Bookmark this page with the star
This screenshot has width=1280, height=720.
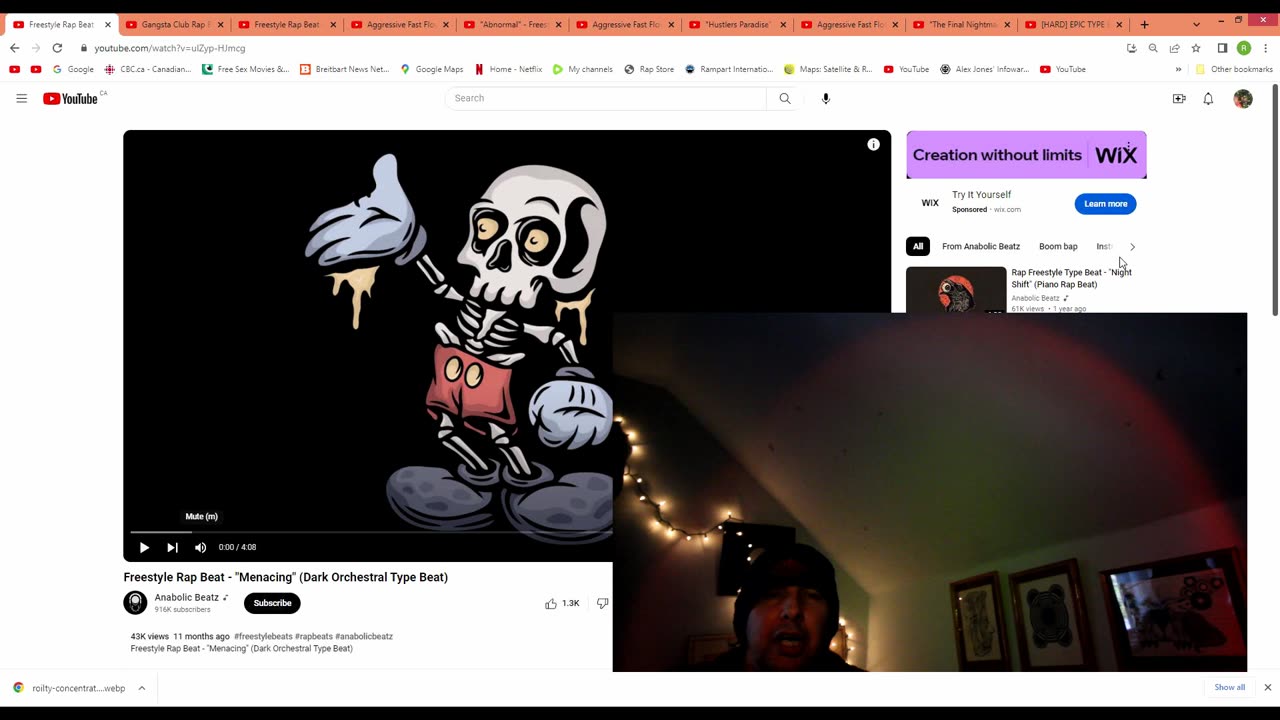point(1195,48)
